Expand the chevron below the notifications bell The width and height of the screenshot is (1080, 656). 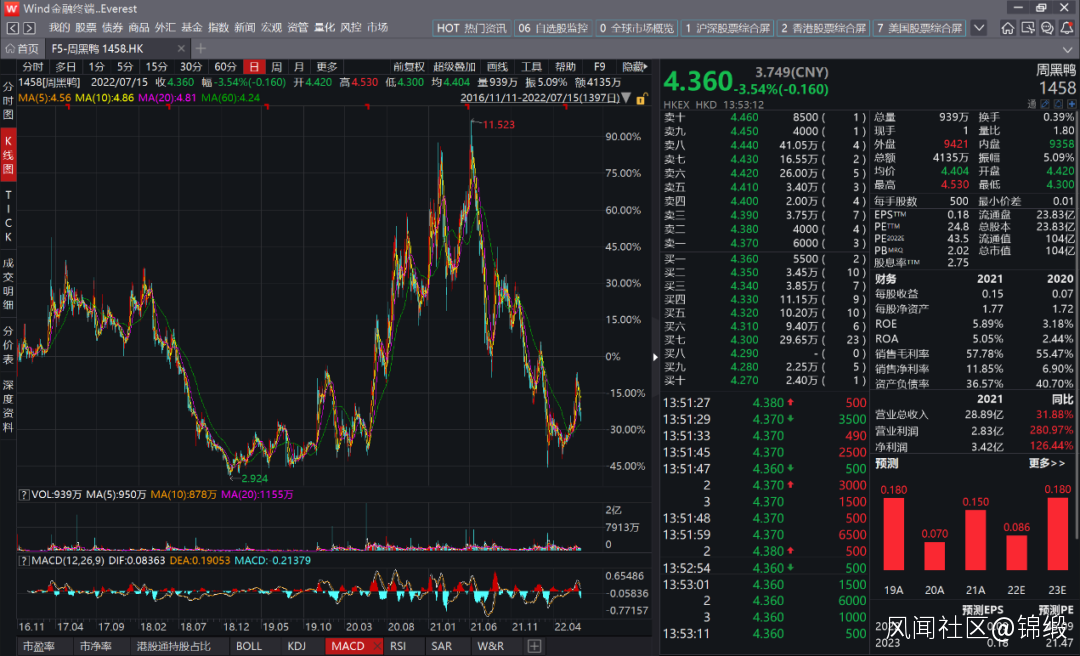coord(1068,49)
